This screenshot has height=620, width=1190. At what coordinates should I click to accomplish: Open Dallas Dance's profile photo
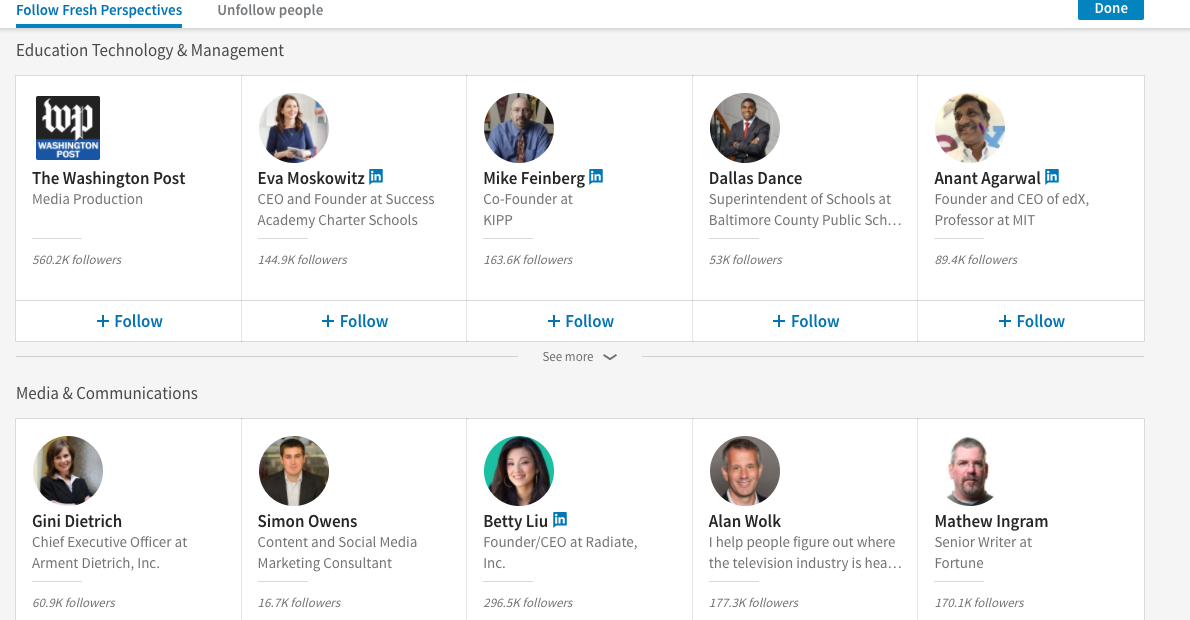coord(744,129)
